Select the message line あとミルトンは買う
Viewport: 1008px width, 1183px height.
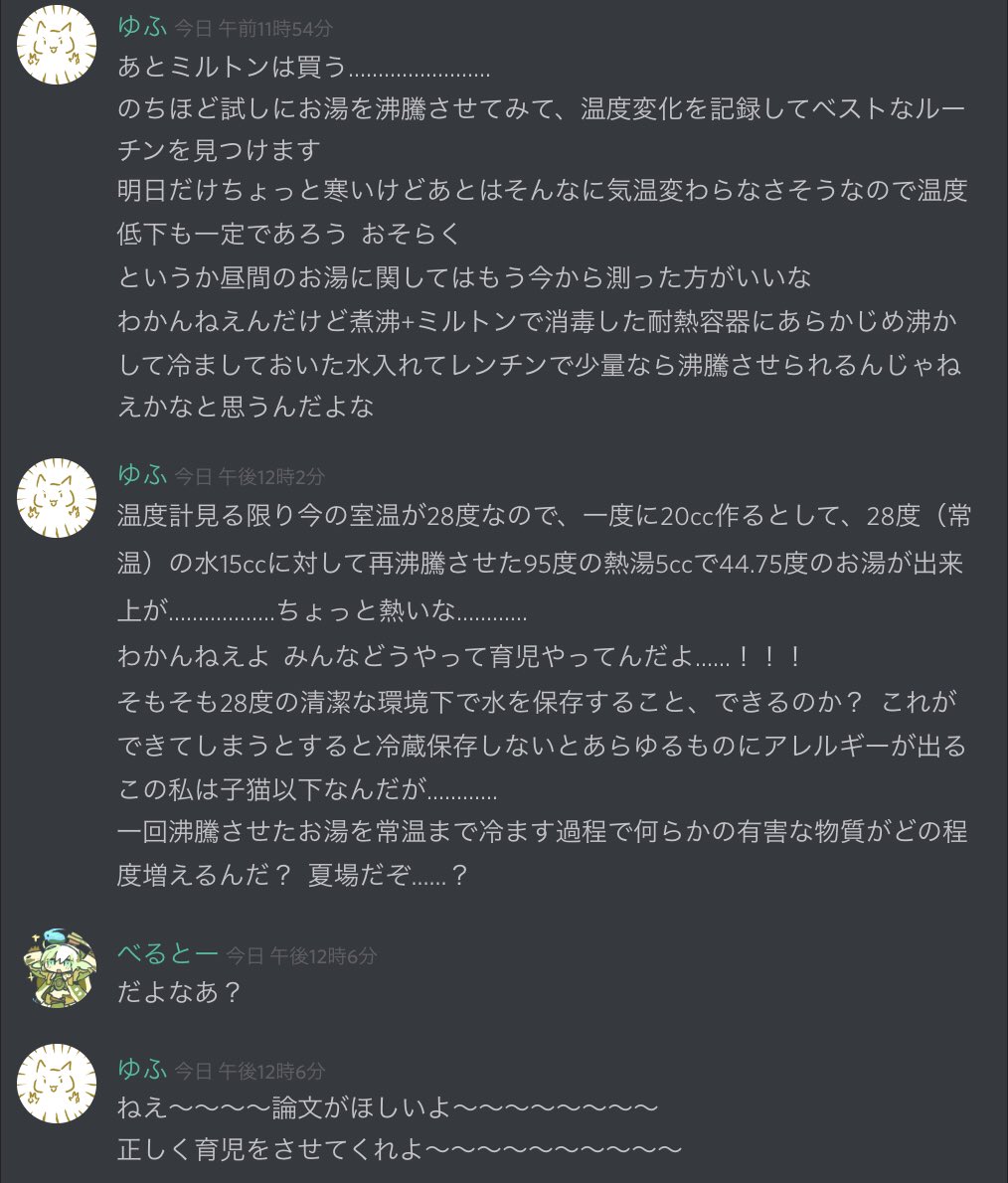[x=303, y=68]
